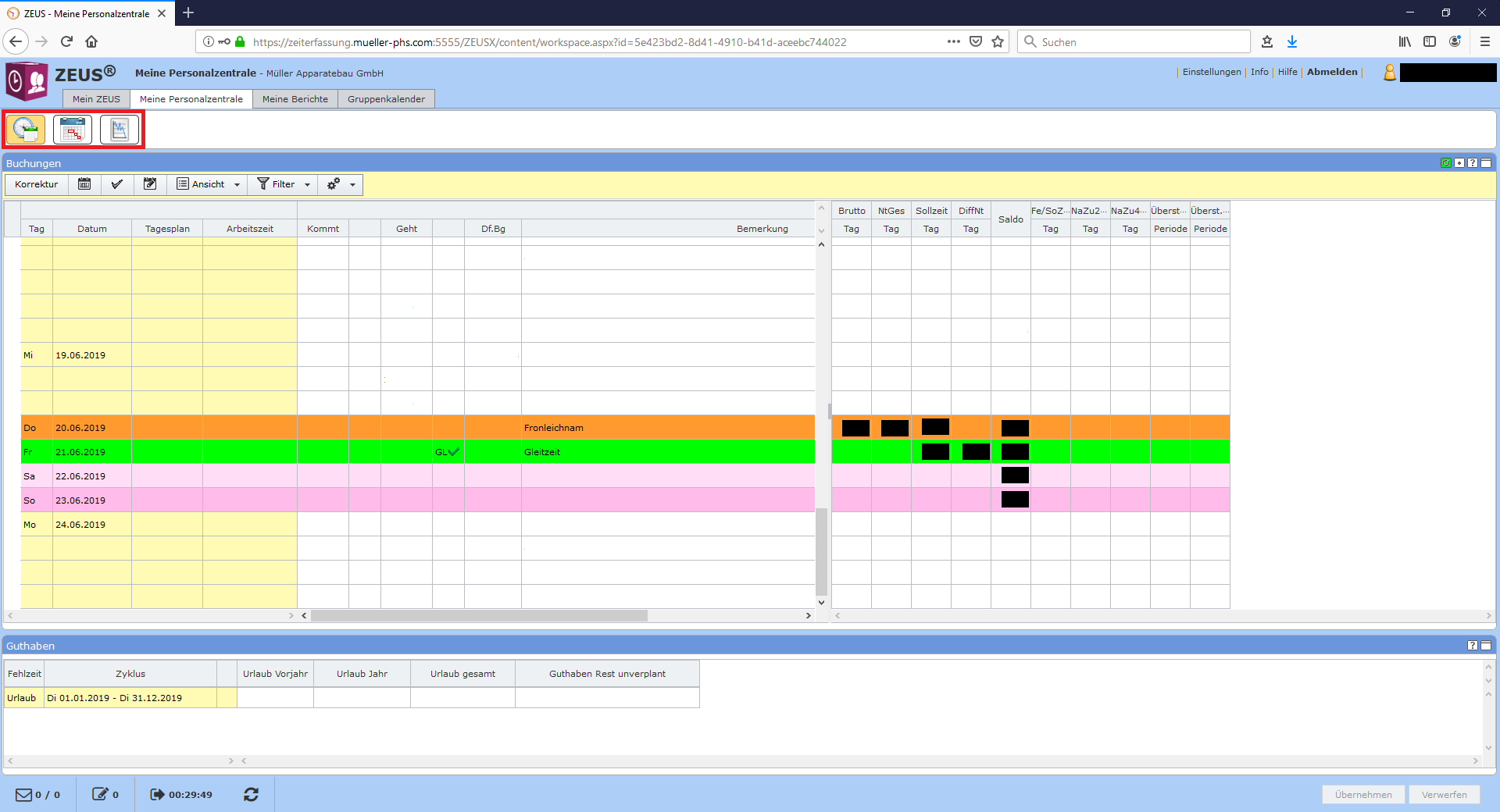This screenshot has height=812, width=1500.
Task: Click the calendar icon in Buchungen toolbar
Action: 84,184
